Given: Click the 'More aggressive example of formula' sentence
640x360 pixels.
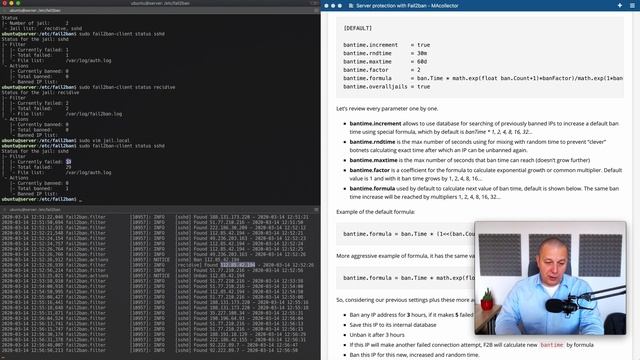Looking at the screenshot, I should coord(405,256).
